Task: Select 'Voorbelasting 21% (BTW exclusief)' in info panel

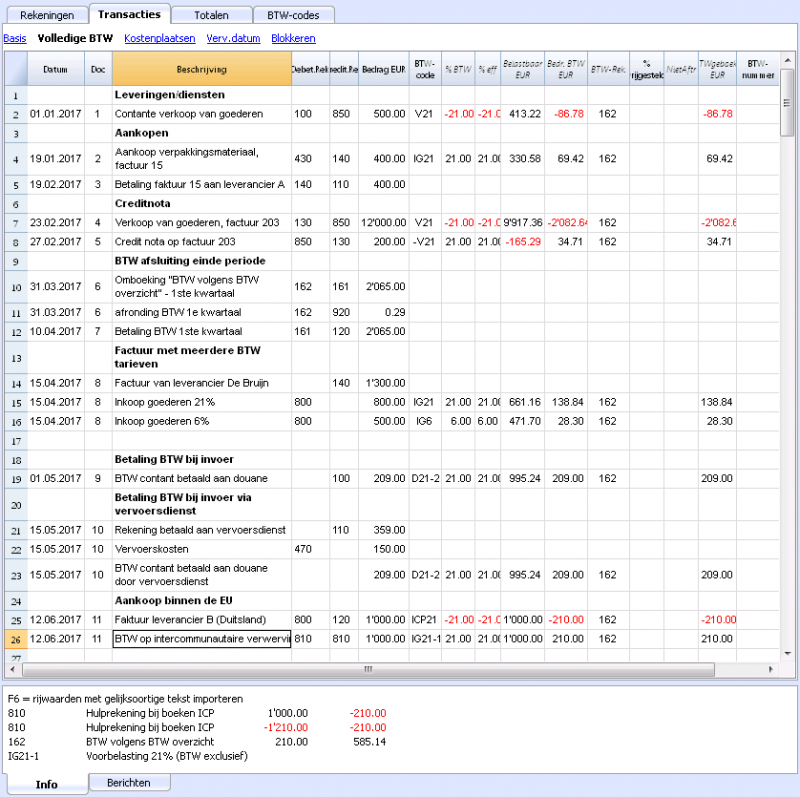Action: coord(167,756)
